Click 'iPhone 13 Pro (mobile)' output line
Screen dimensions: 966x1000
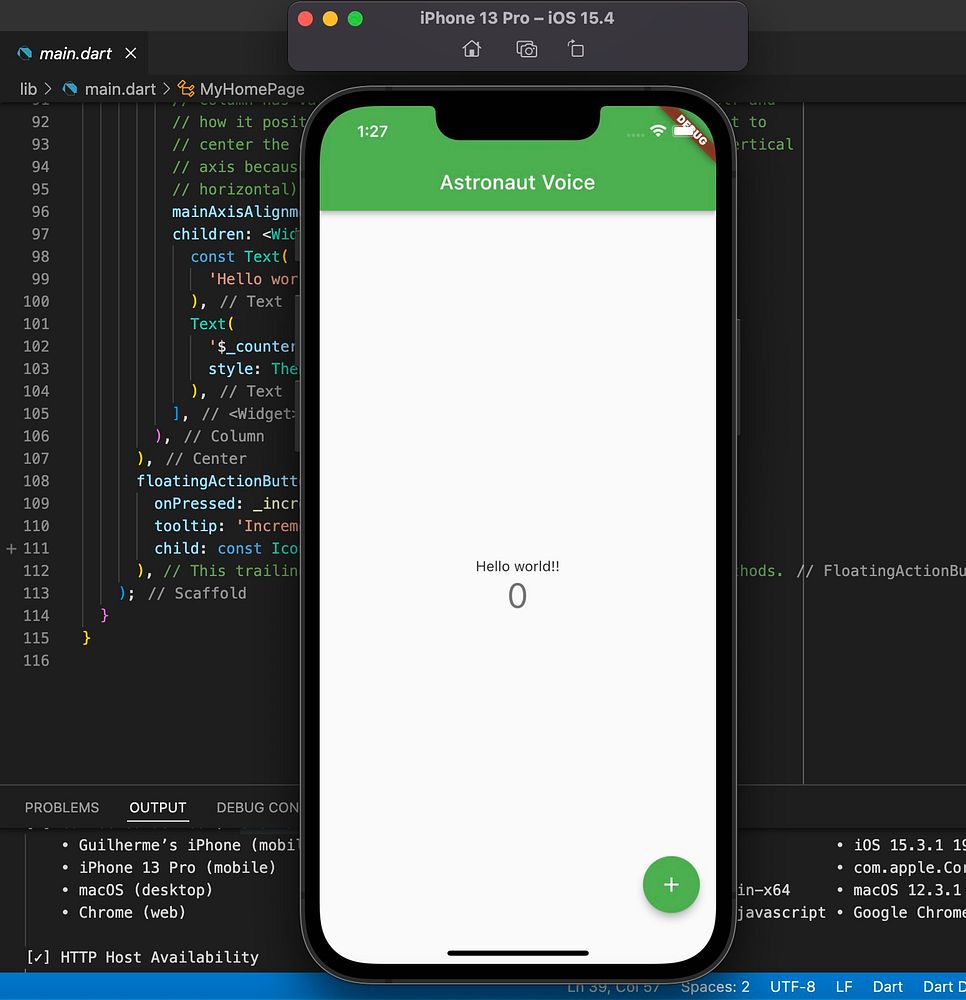tap(177, 867)
